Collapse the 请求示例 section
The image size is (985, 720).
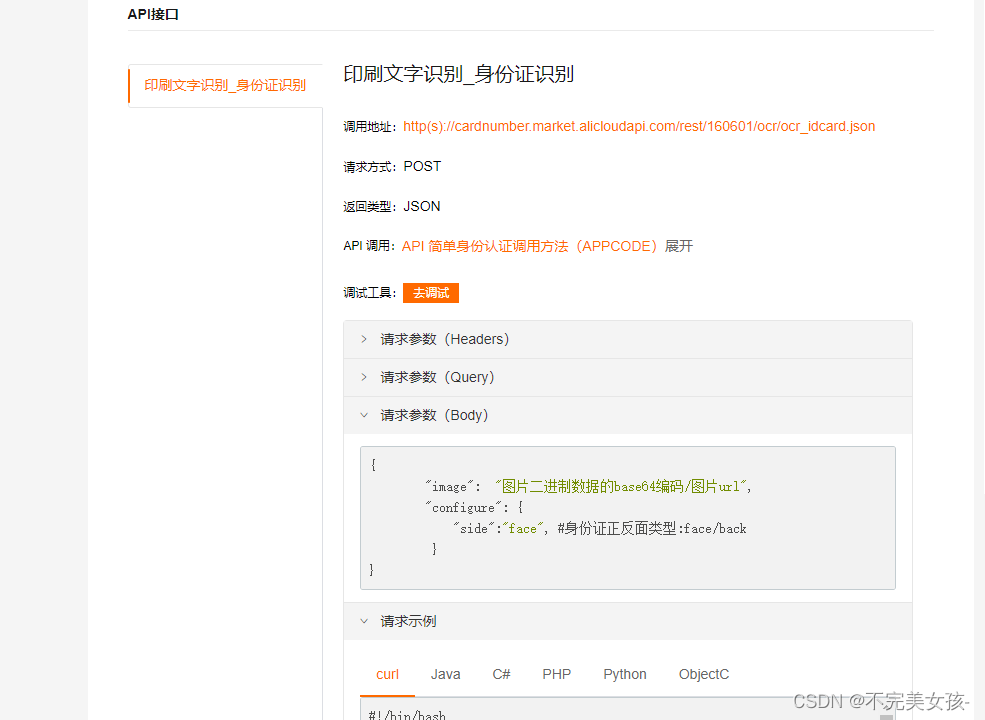pos(628,621)
